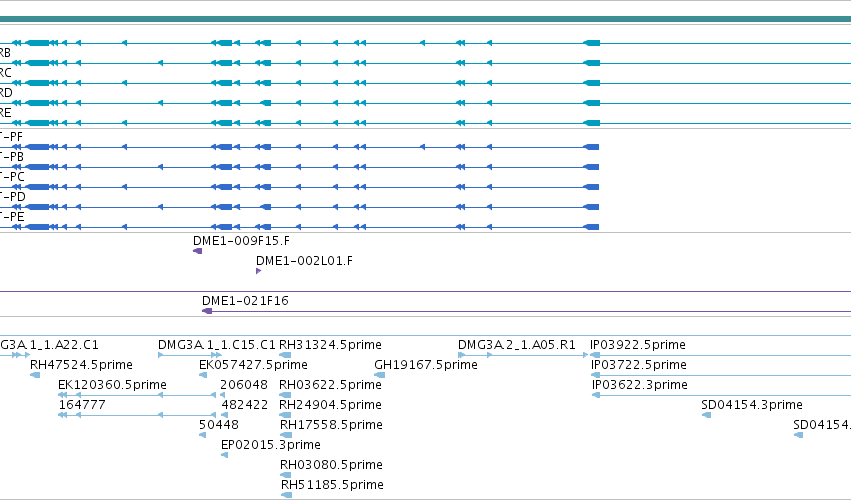Image resolution: width=851 pixels, height=500 pixels.
Task: Select the RH51185.5prime EST label
Action: coord(332,485)
